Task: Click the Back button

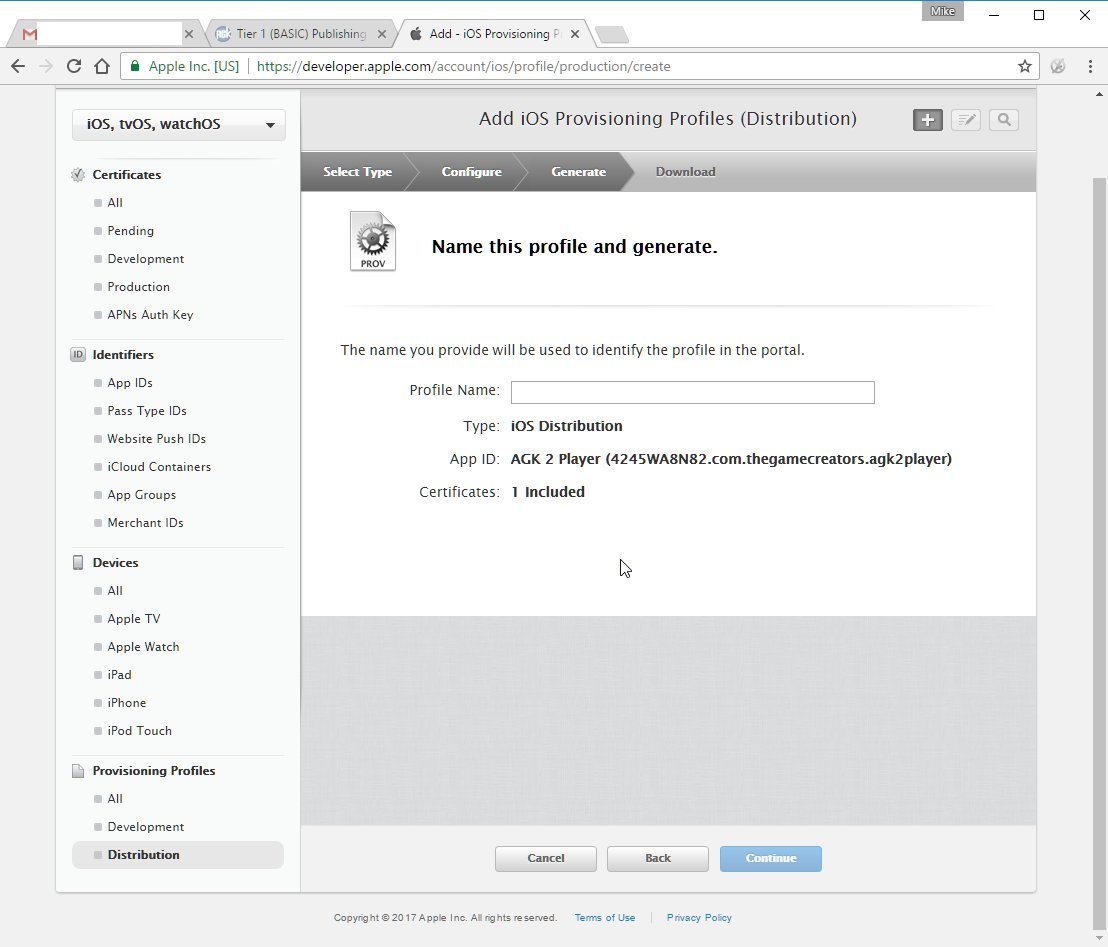Action: coord(657,859)
